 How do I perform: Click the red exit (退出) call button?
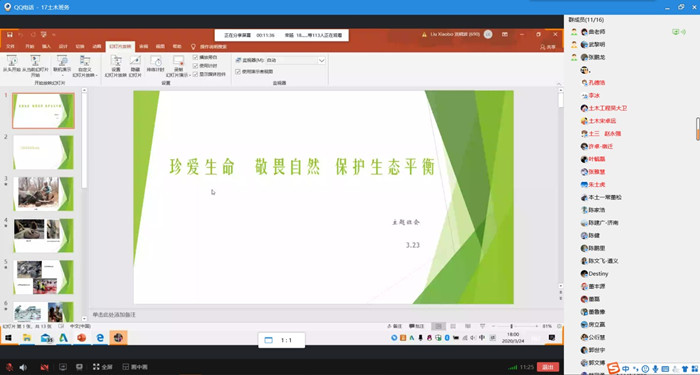click(548, 367)
